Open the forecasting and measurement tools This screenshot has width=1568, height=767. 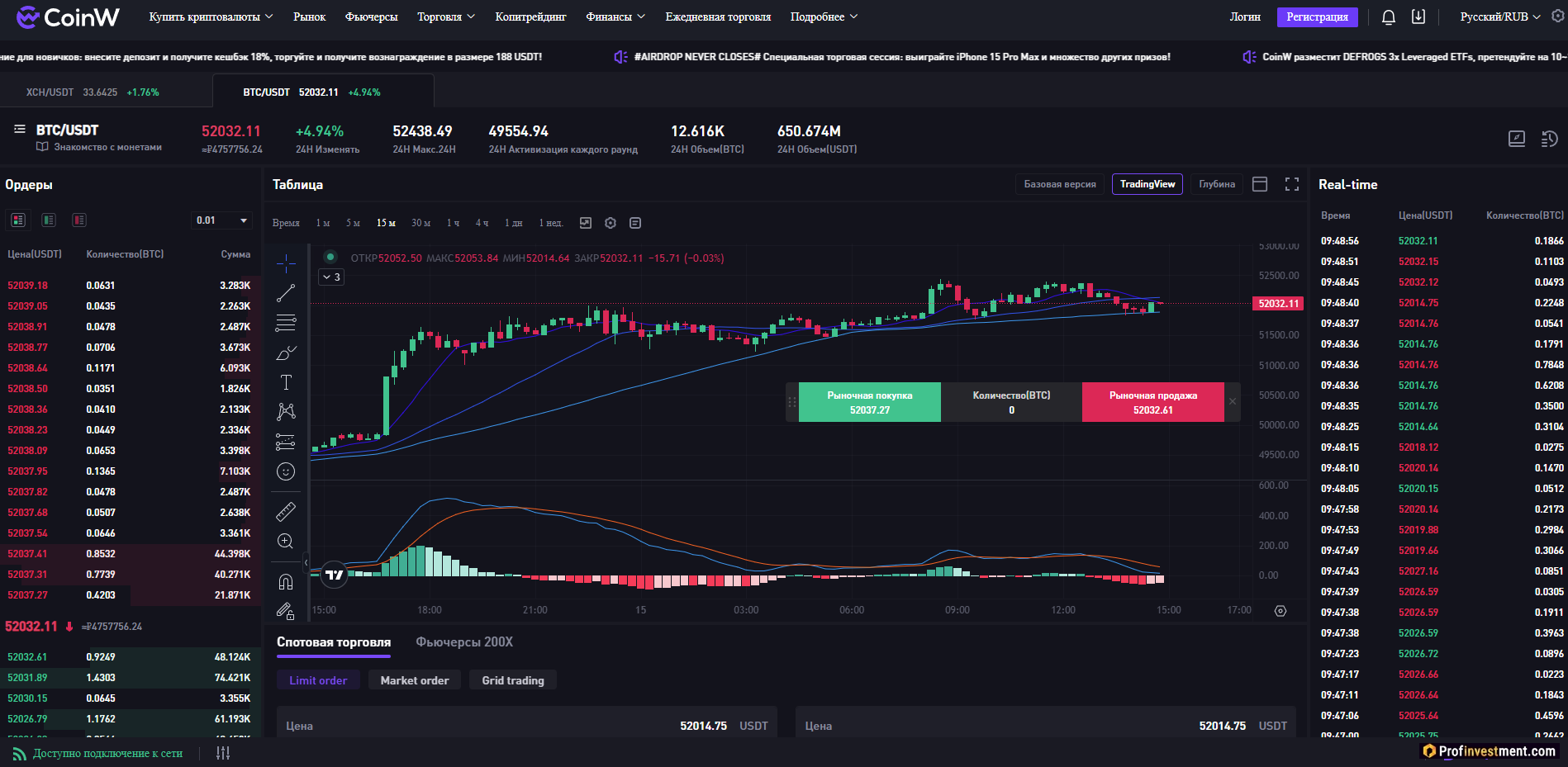[286, 442]
